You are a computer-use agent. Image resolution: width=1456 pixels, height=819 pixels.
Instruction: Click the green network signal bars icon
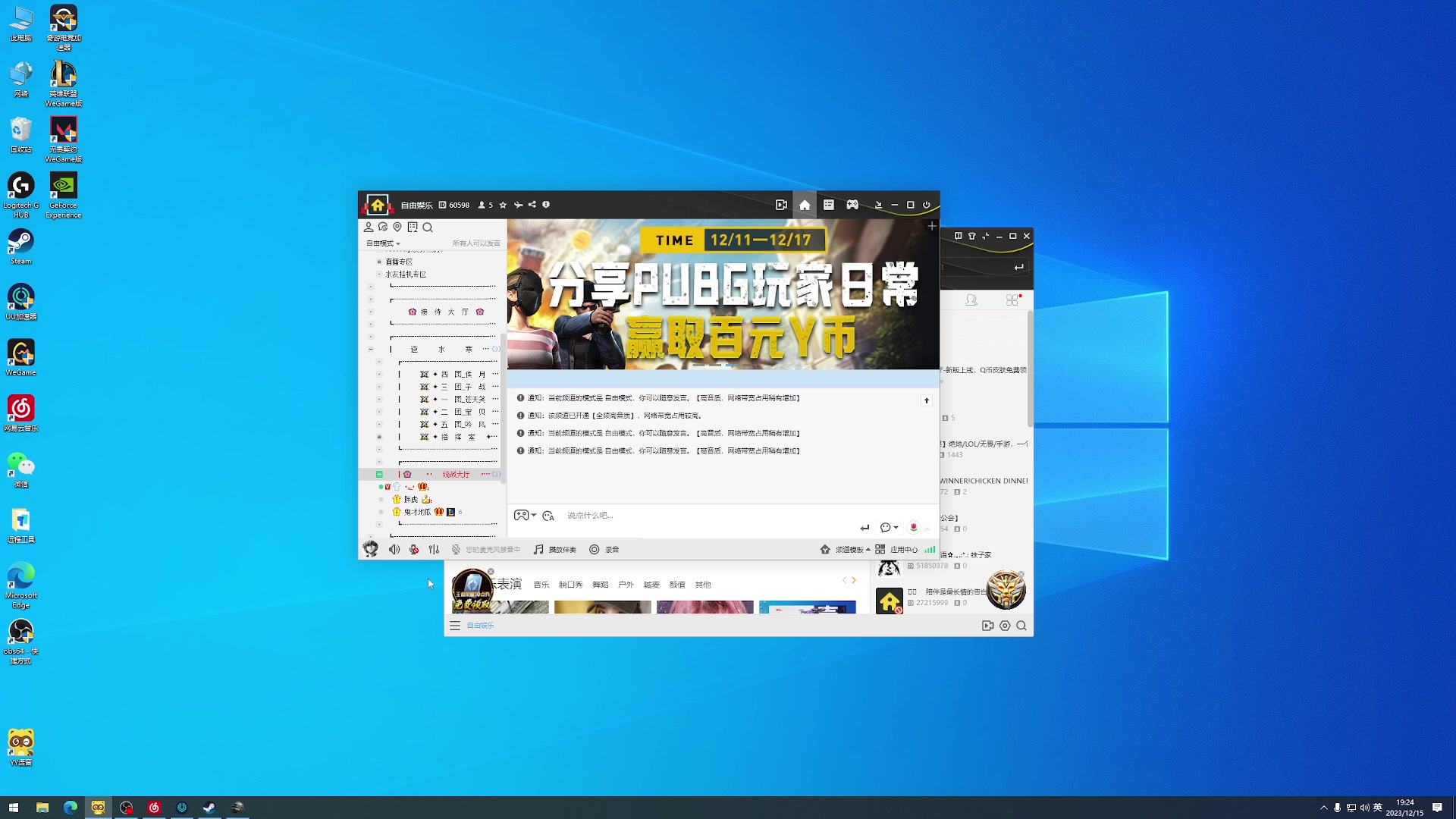[930, 550]
